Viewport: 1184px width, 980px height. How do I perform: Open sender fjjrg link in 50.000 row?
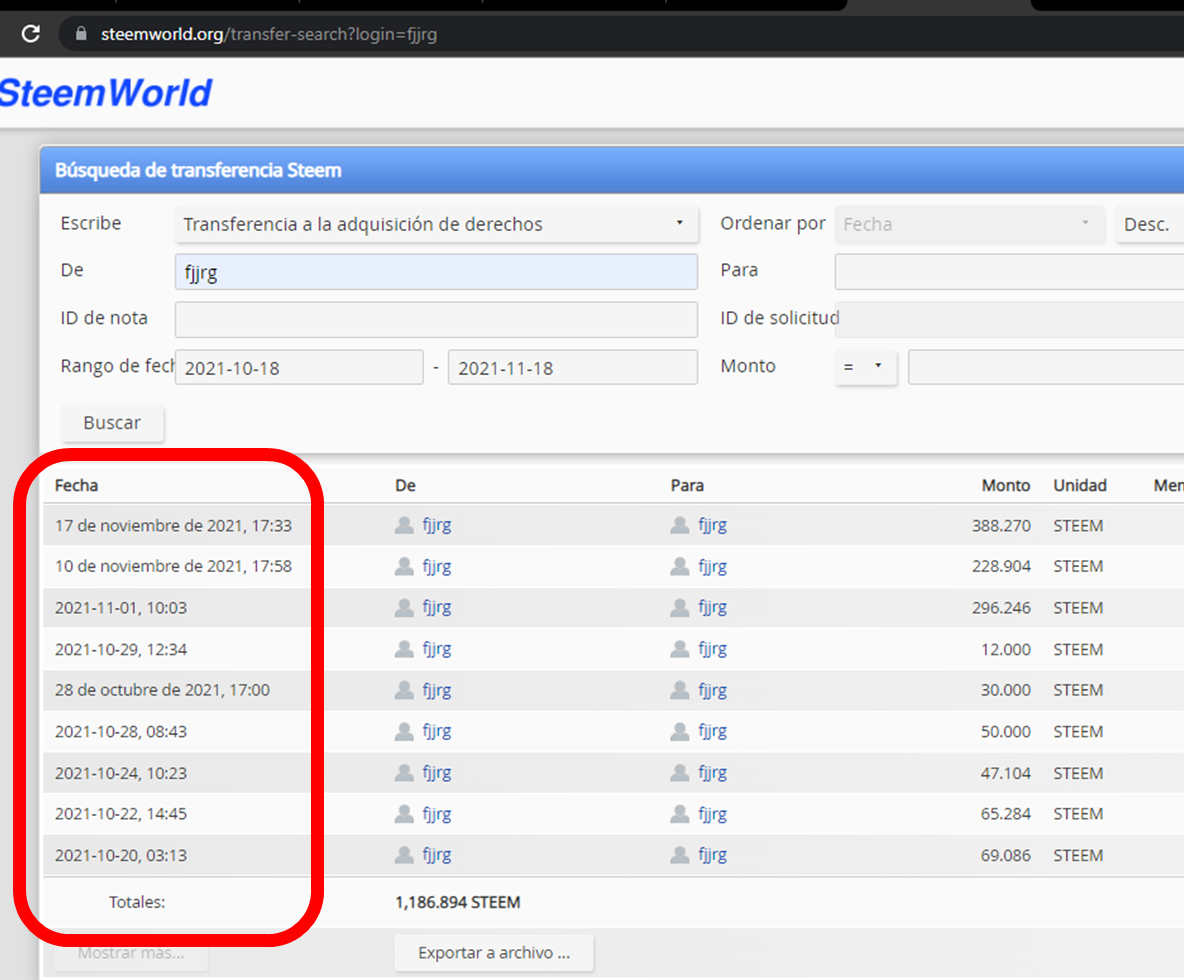(436, 731)
